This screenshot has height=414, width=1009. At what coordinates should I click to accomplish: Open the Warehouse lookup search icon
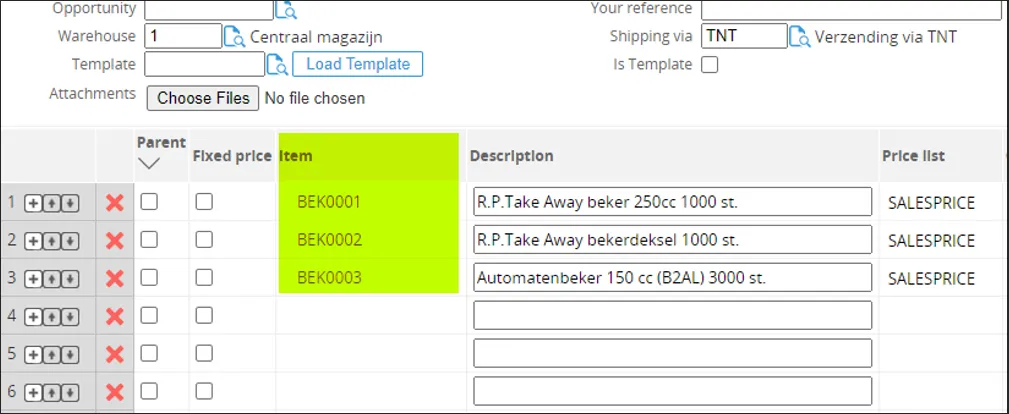point(234,37)
